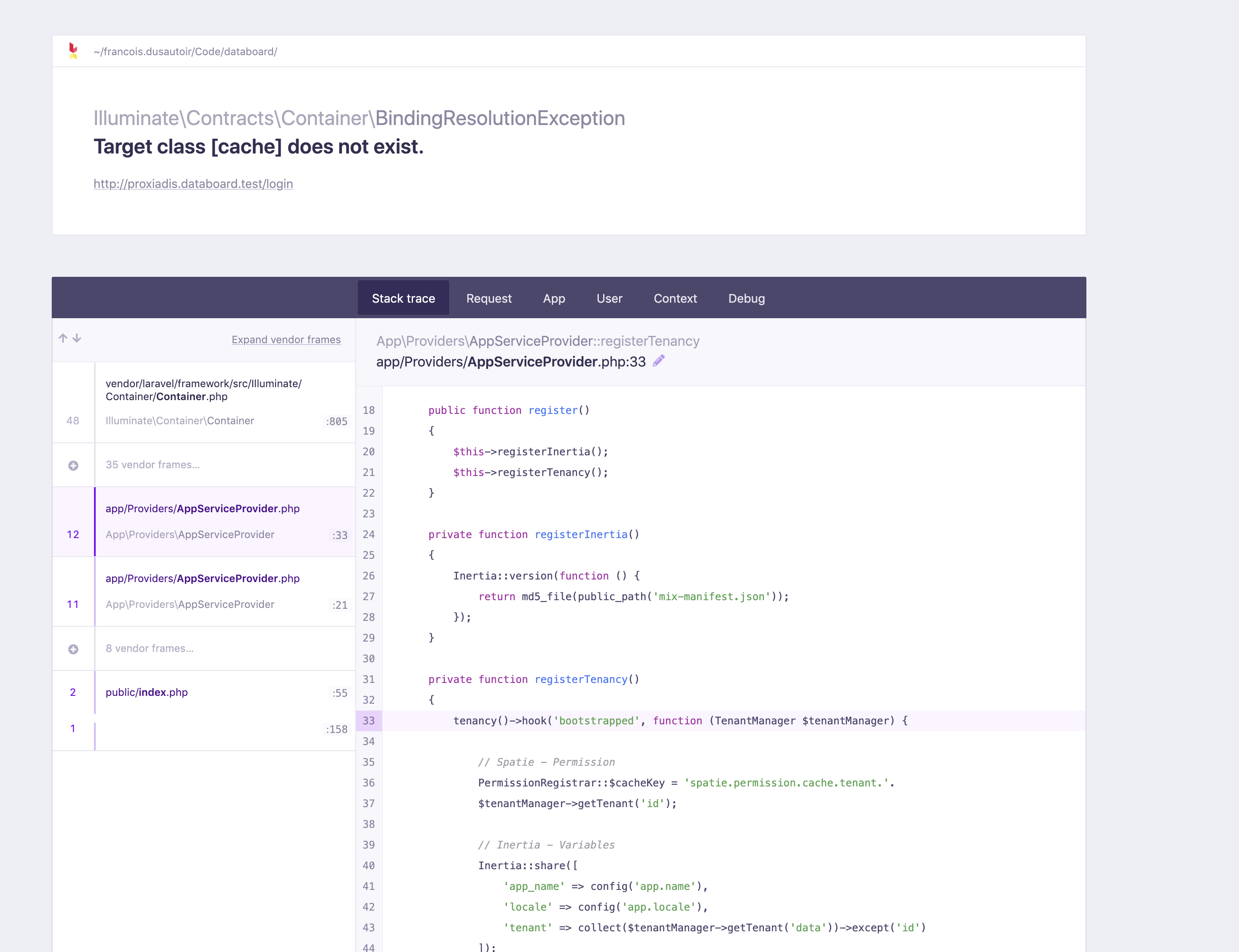Open the proxiadis.databoard.test/login link
The width and height of the screenshot is (1239, 952).
pos(193,184)
